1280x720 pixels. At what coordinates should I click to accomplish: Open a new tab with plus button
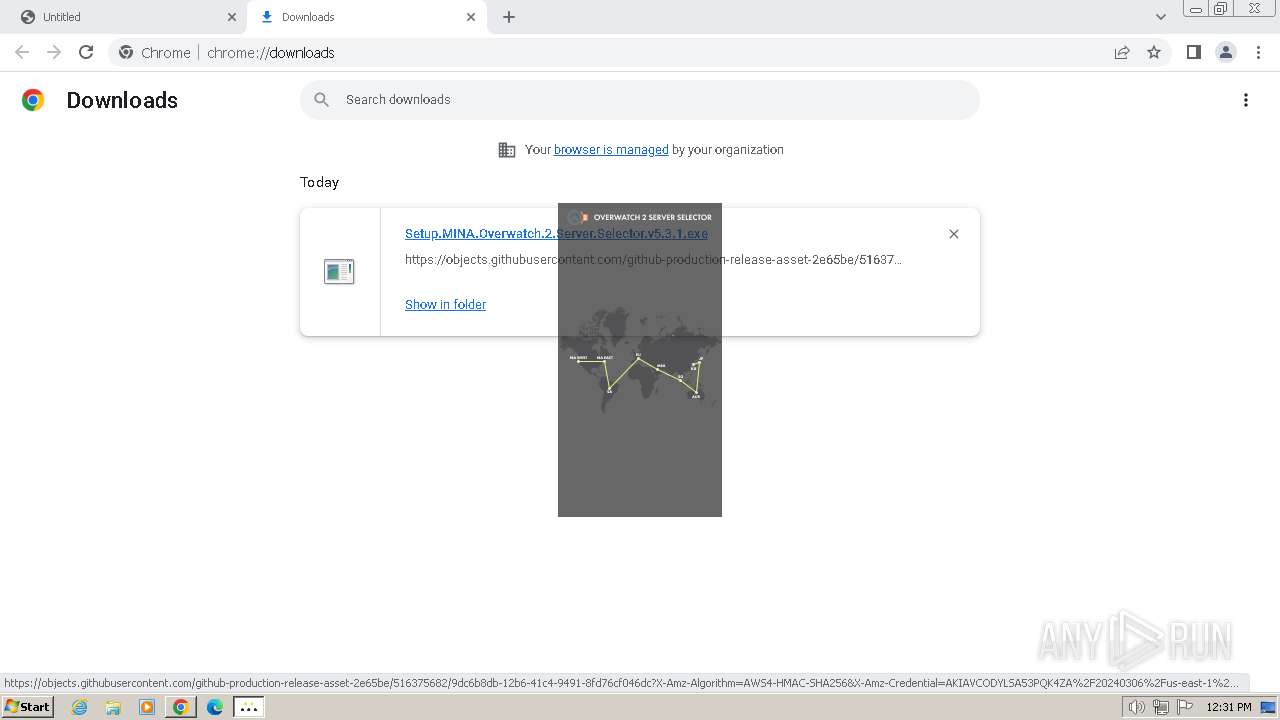pyautogui.click(x=509, y=17)
